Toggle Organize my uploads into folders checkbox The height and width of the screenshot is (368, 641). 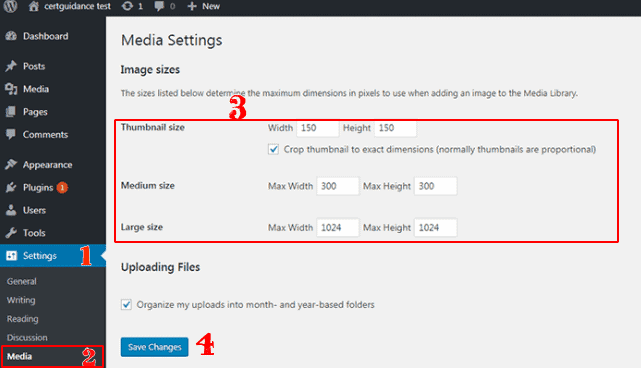coord(126,305)
